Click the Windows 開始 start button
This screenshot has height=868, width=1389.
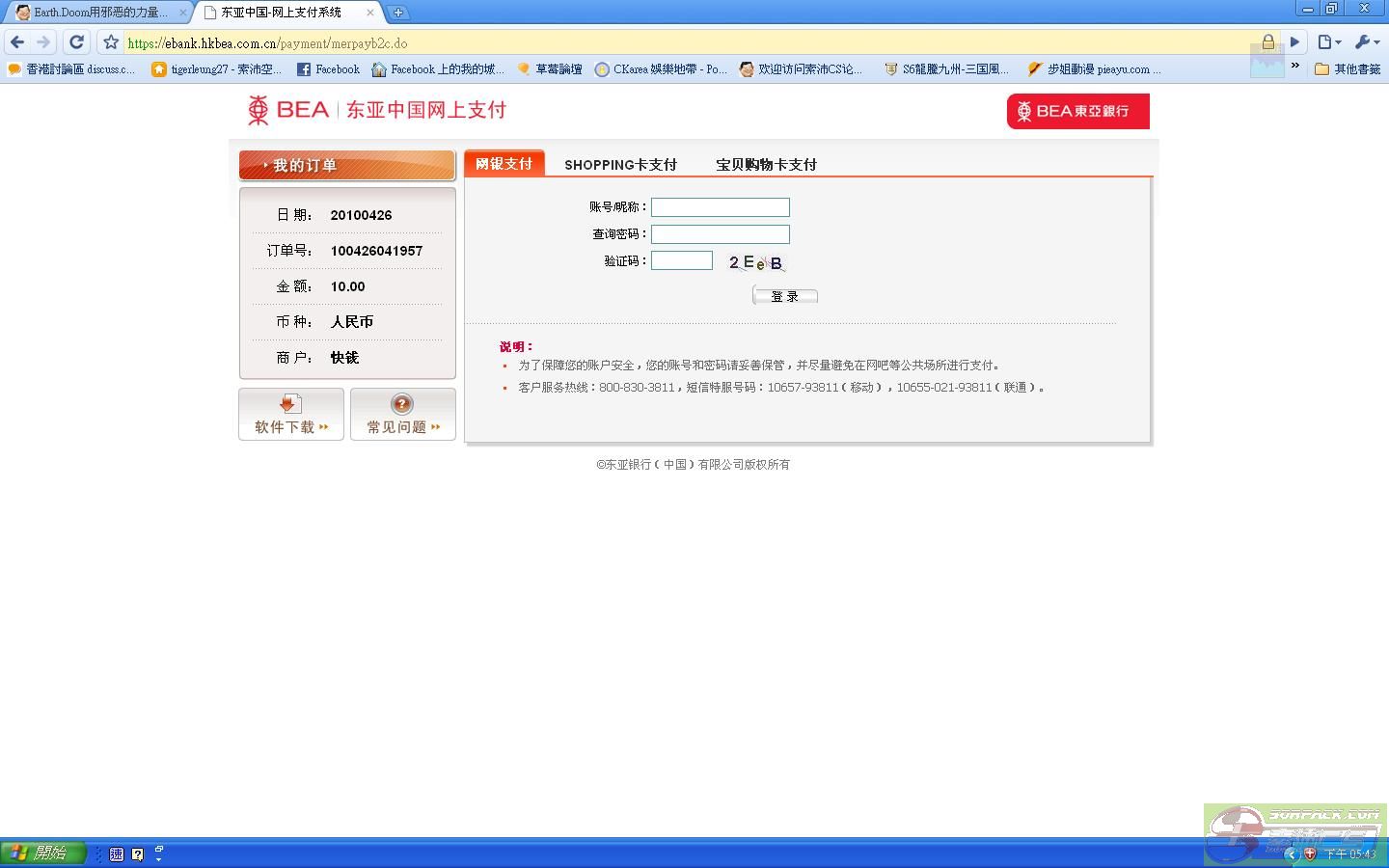click(x=42, y=854)
